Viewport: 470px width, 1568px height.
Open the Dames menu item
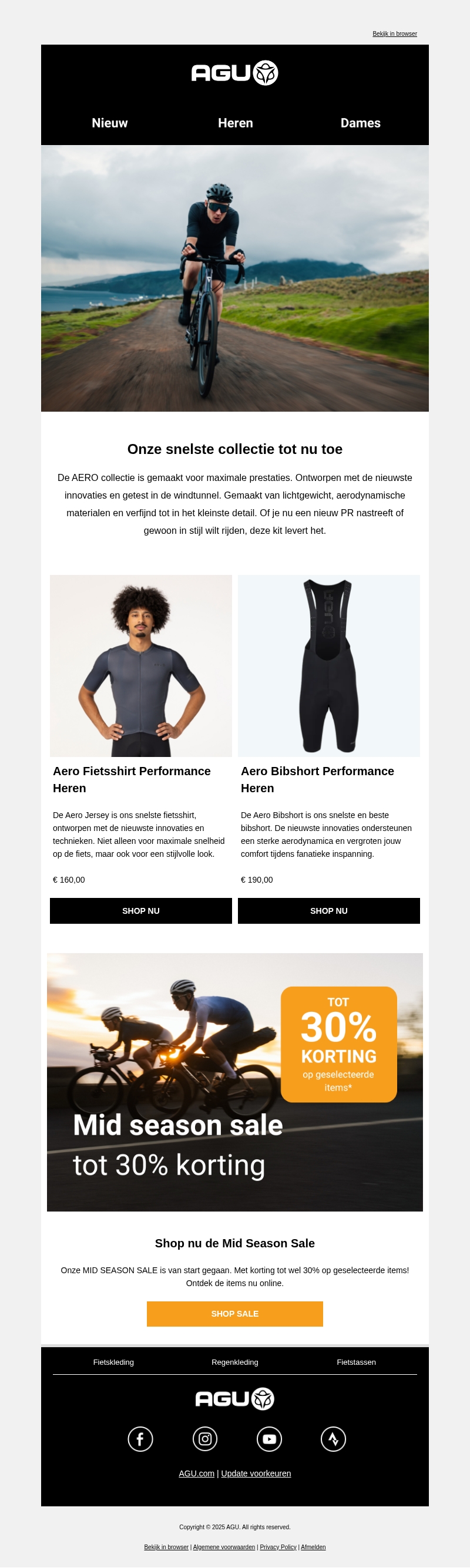(x=360, y=123)
